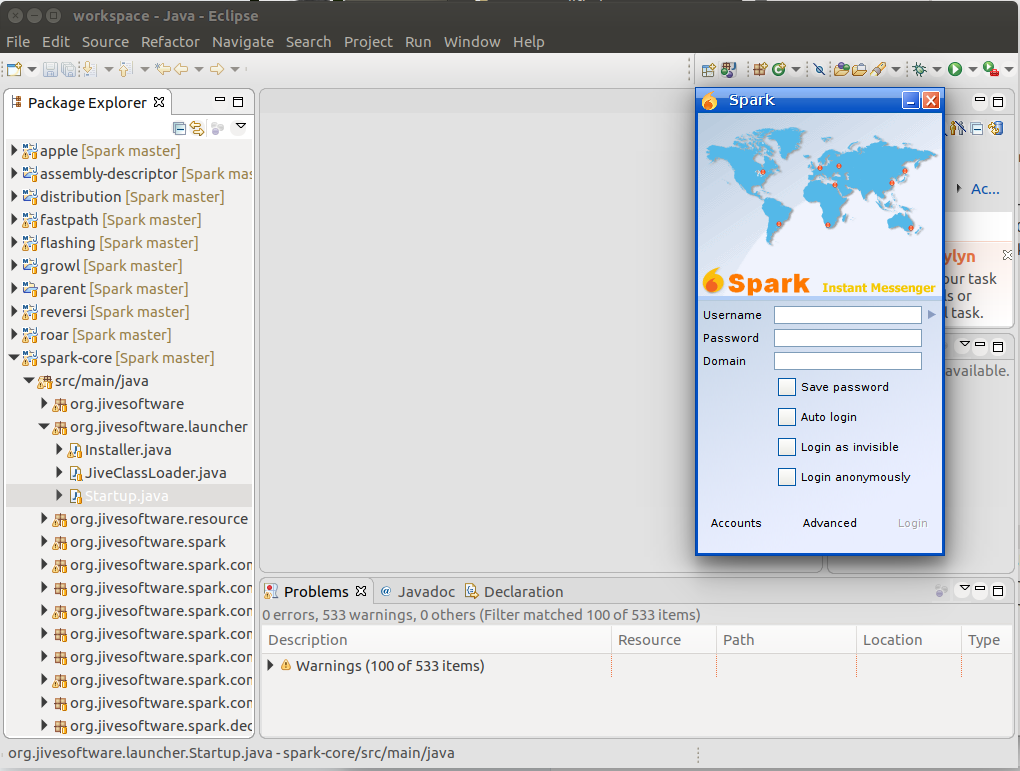Select JiveClassLoader.java in the tree
This screenshot has height=771, width=1020.
(x=155, y=473)
